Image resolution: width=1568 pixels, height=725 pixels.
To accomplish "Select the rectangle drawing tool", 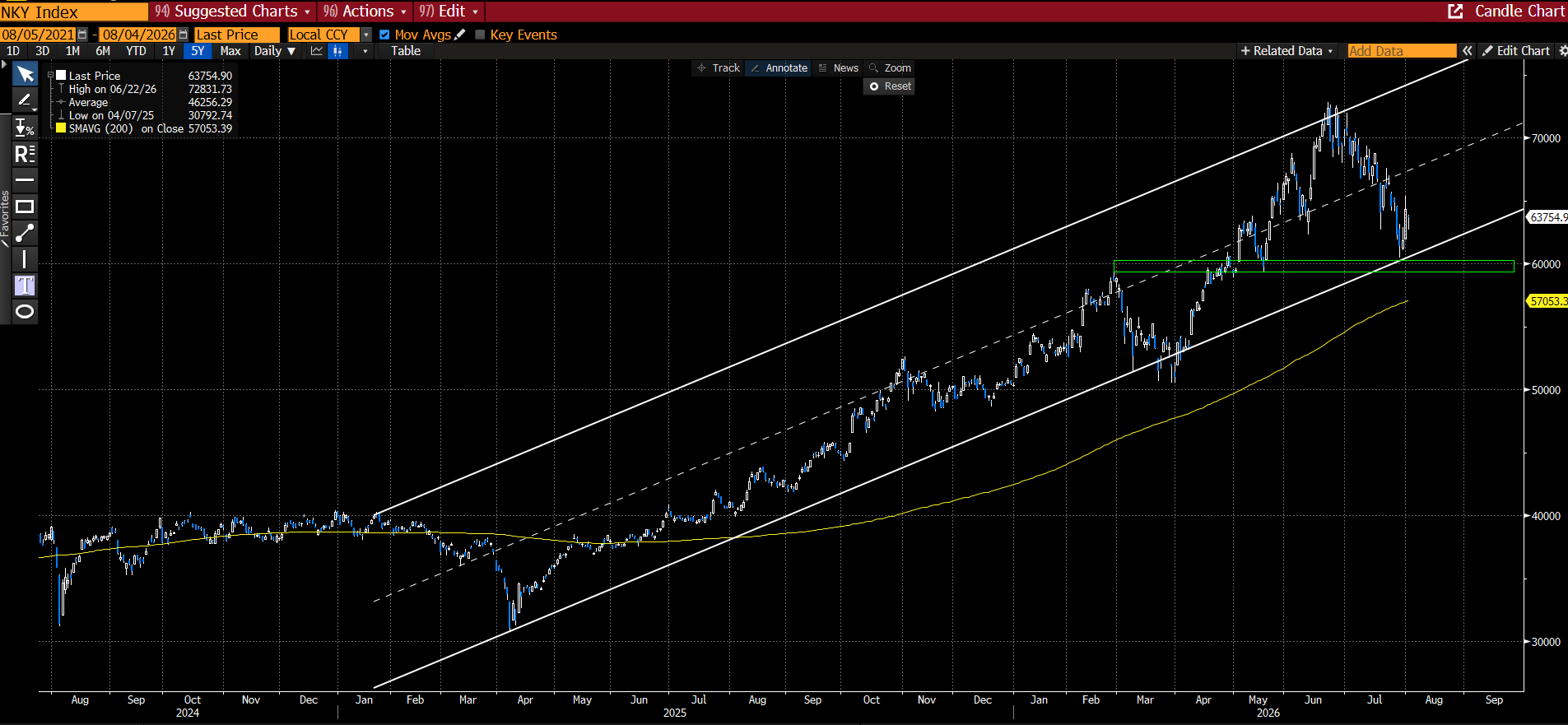I will (x=25, y=207).
